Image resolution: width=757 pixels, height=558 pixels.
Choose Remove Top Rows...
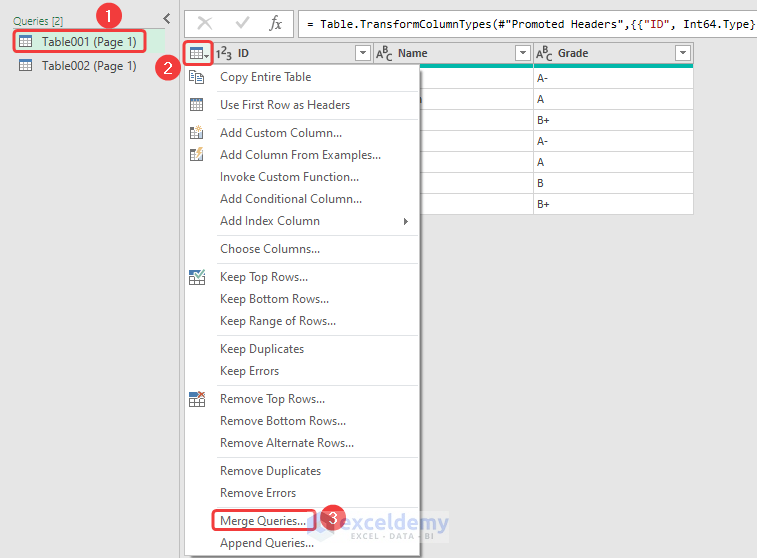[272, 399]
